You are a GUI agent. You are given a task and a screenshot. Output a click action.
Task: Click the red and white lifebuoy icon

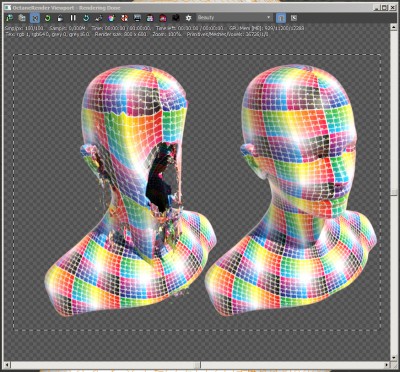(x=124, y=18)
